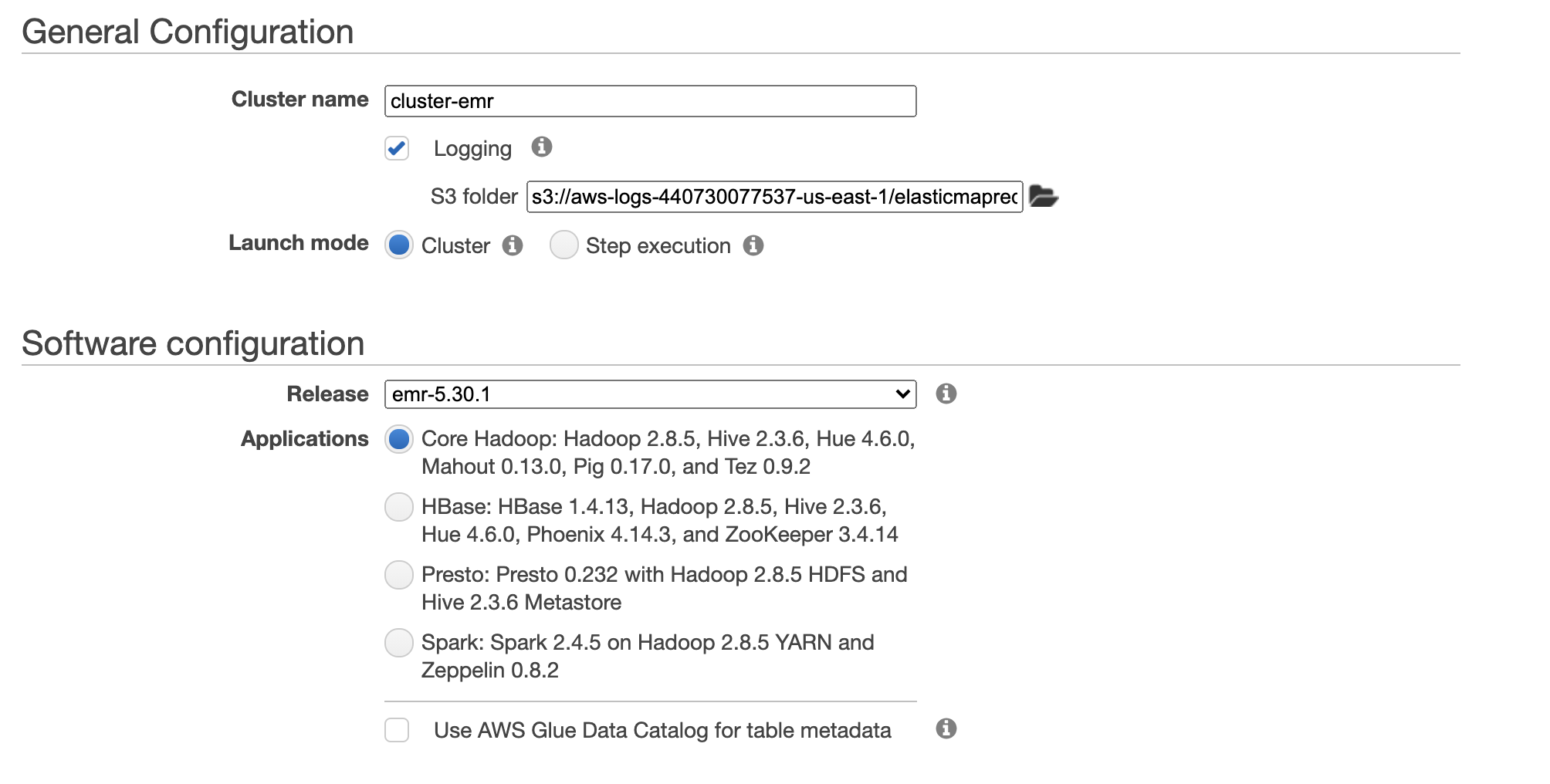
Task: Choose the Presto applications option
Action: point(399,575)
